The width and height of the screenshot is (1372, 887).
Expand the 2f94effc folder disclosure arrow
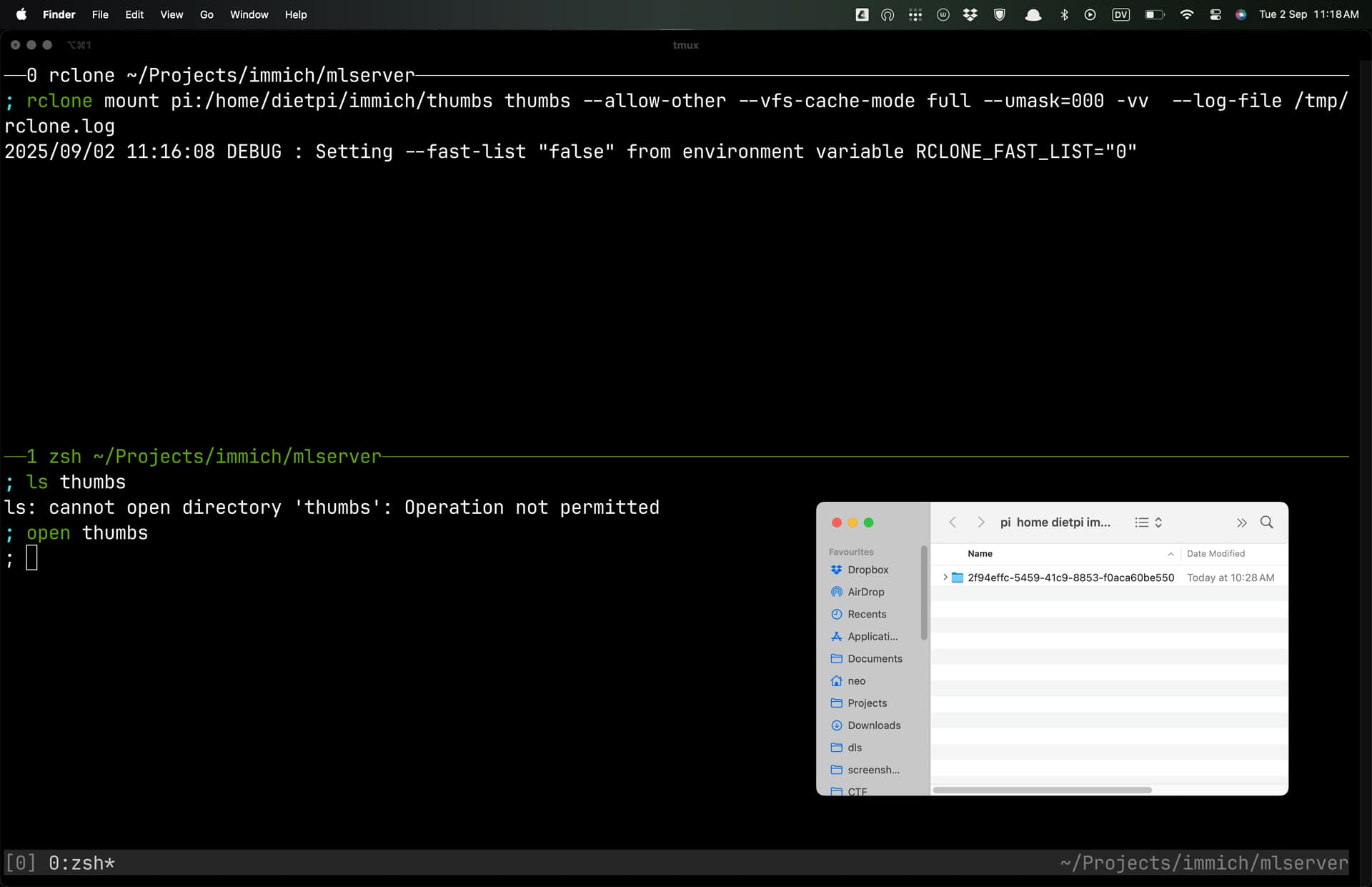coord(945,578)
